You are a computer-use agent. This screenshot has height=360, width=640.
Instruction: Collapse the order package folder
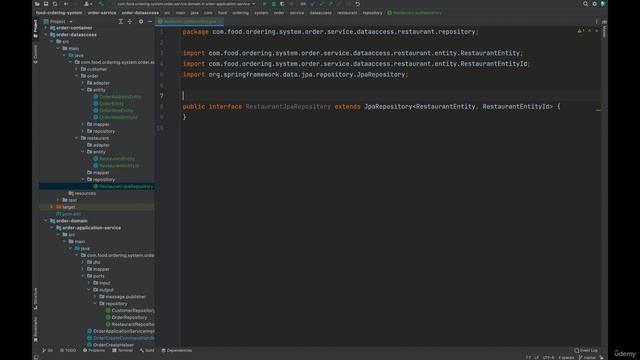tap(76, 76)
